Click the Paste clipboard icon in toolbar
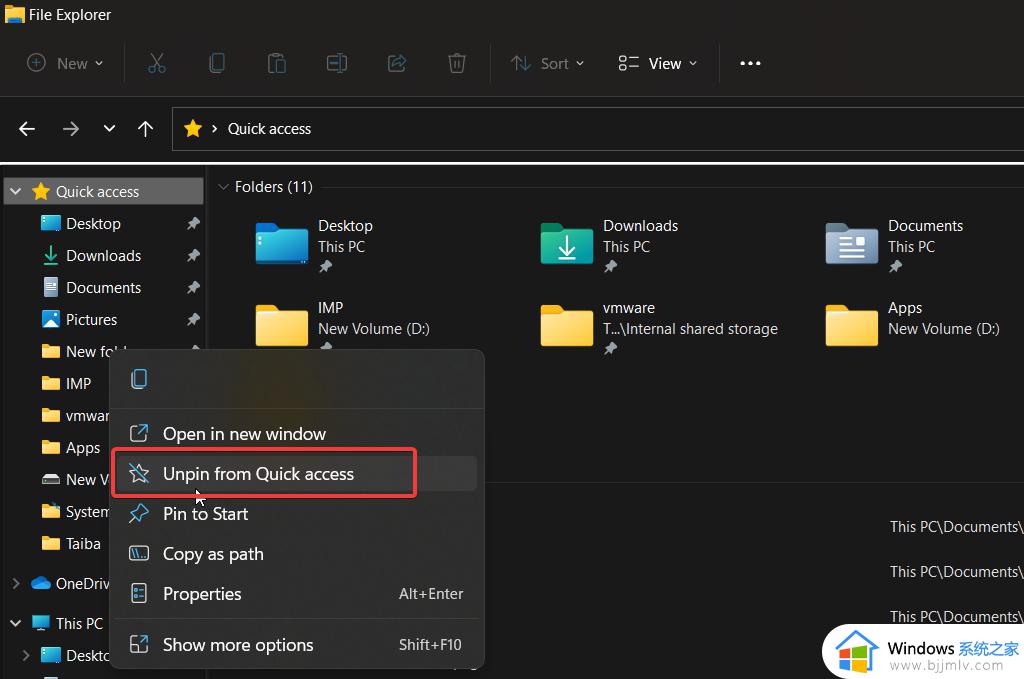Screen dimensions: 1024x679 (x=277, y=63)
